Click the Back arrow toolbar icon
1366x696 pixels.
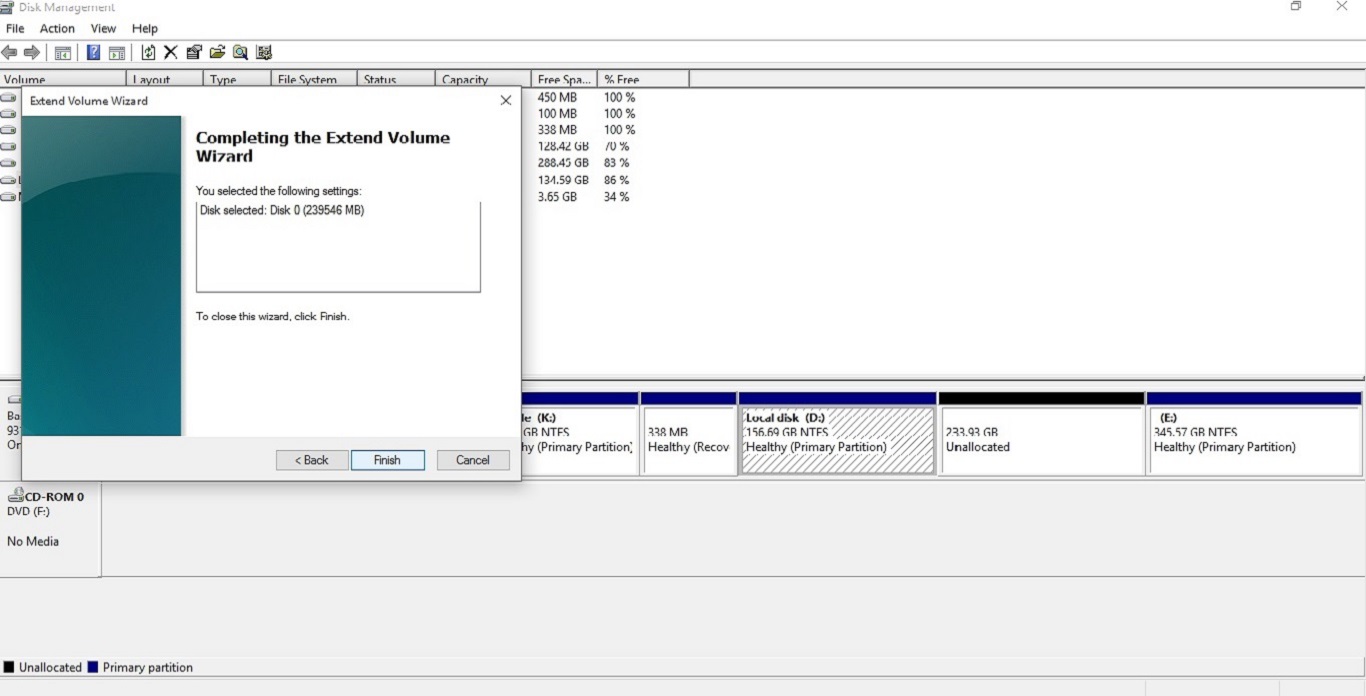click(x=9, y=52)
